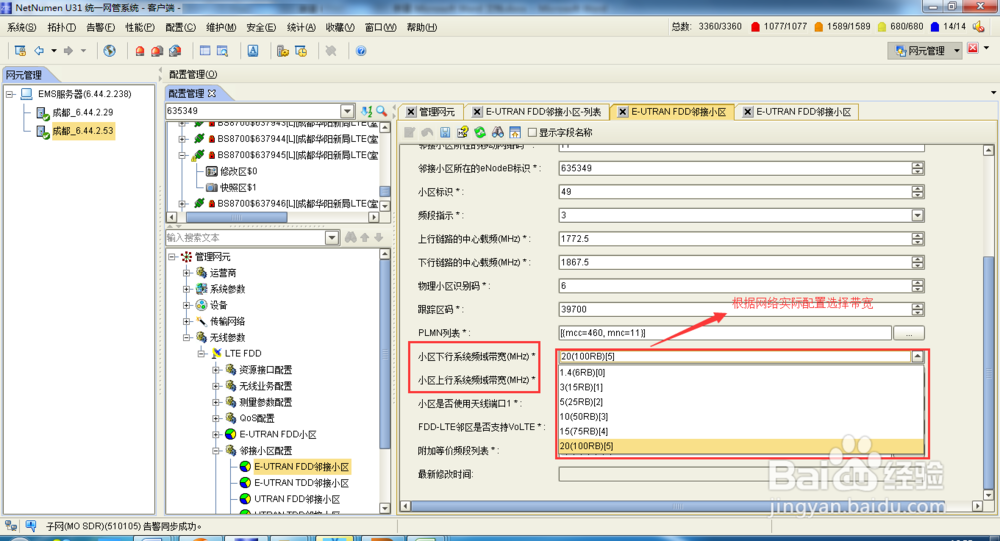Close the 配置管理 tab via its X
The image size is (1000, 541).
[x=212, y=93]
